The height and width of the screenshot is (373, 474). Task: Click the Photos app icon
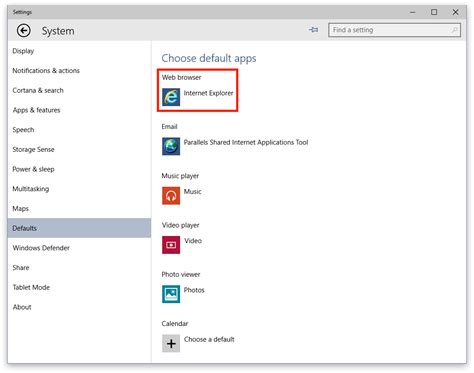click(x=171, y=294)
